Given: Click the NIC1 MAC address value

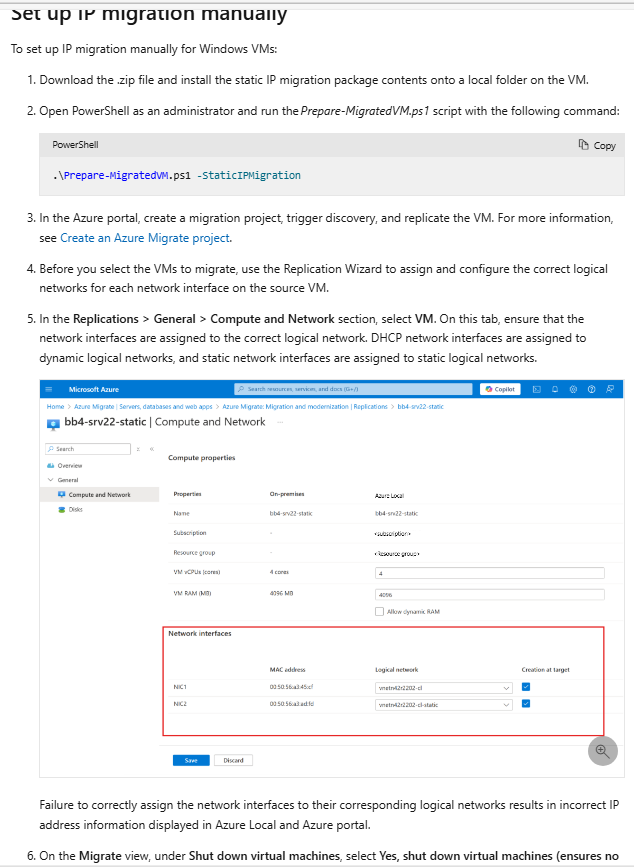Looking at the screenshot, I should [x=291, y=687].
